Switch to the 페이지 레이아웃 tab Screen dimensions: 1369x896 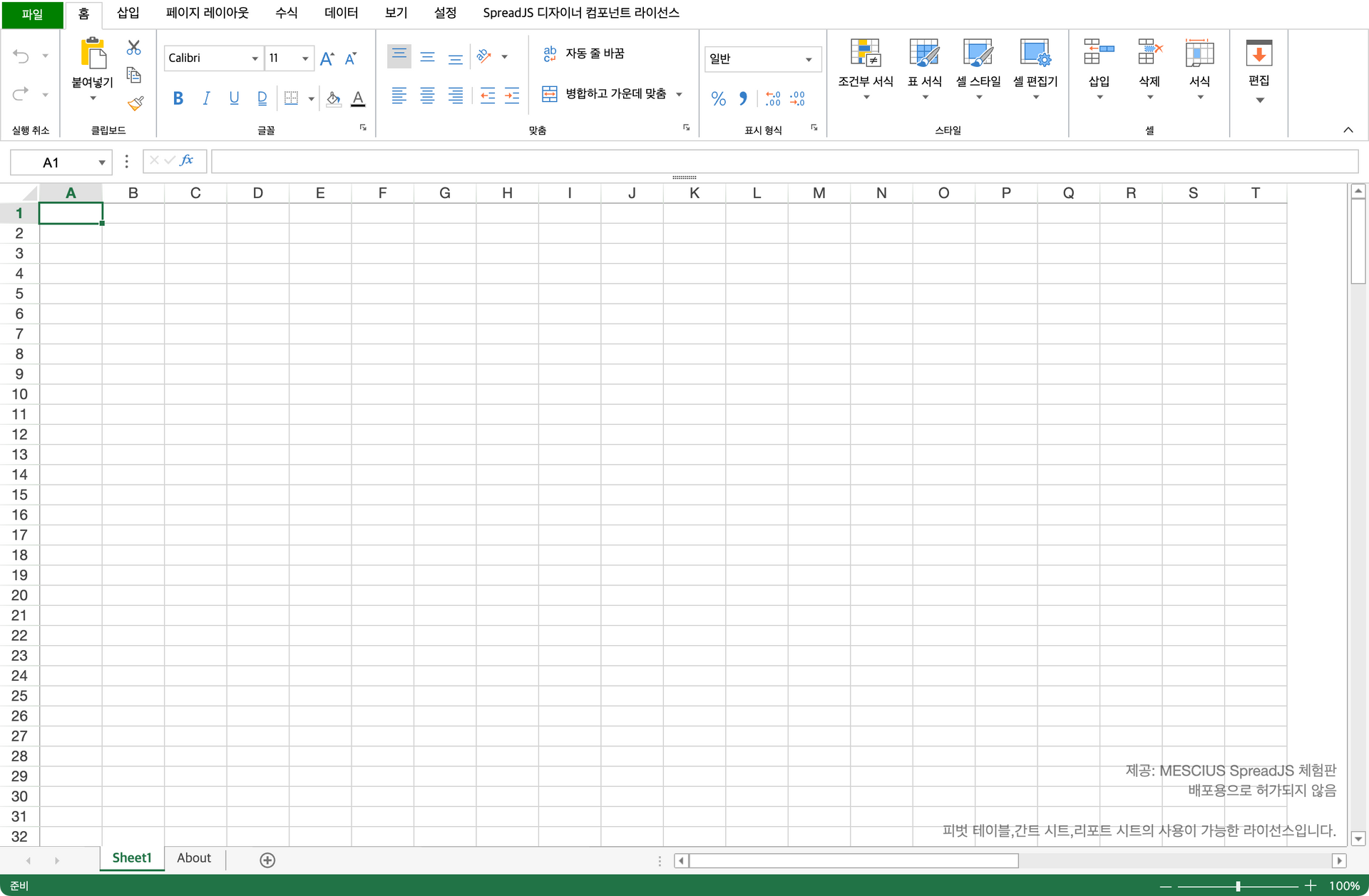click(x=207, y=13)
